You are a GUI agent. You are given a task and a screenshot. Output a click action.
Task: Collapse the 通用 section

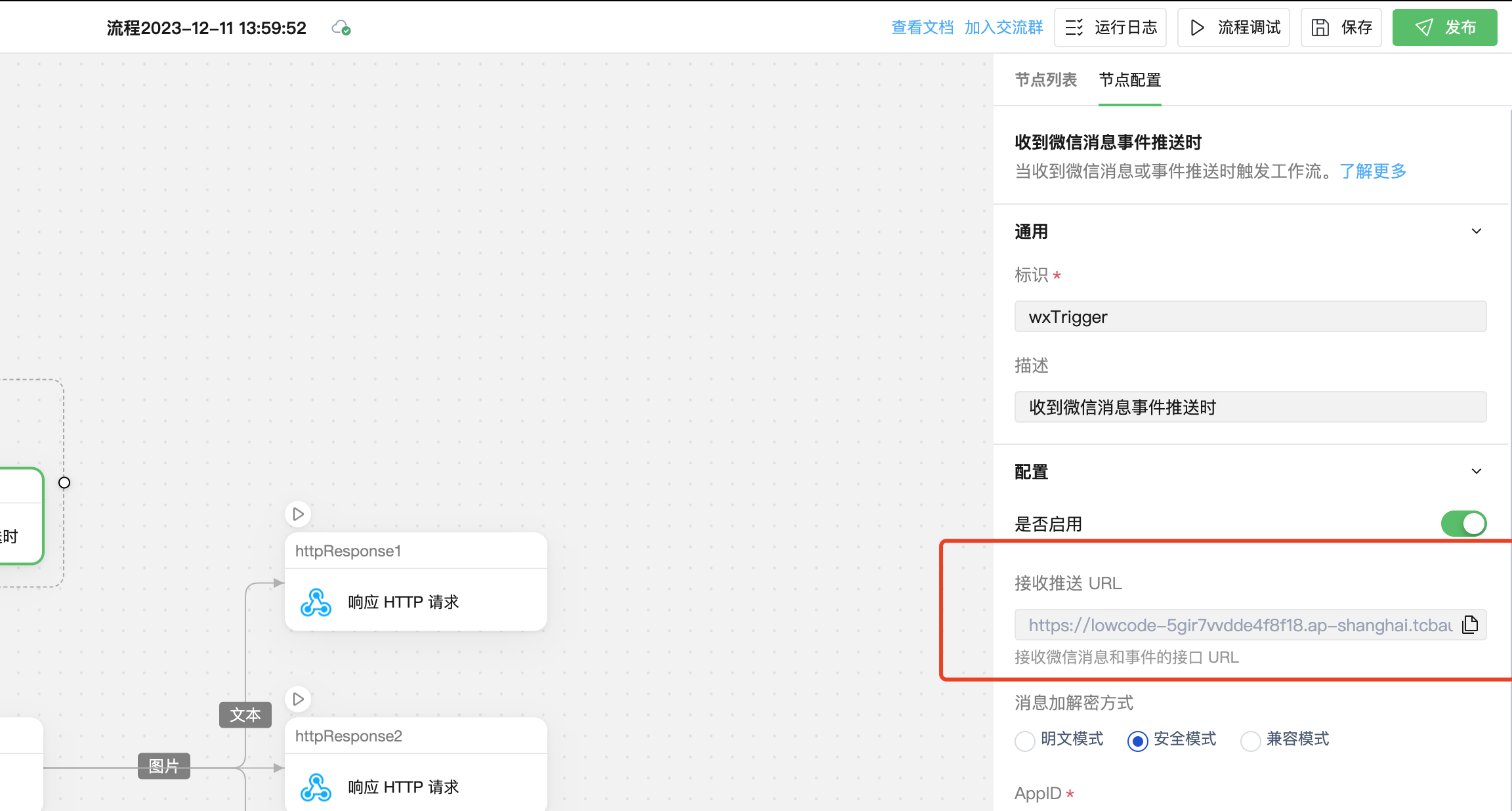tap(1476, 232)
